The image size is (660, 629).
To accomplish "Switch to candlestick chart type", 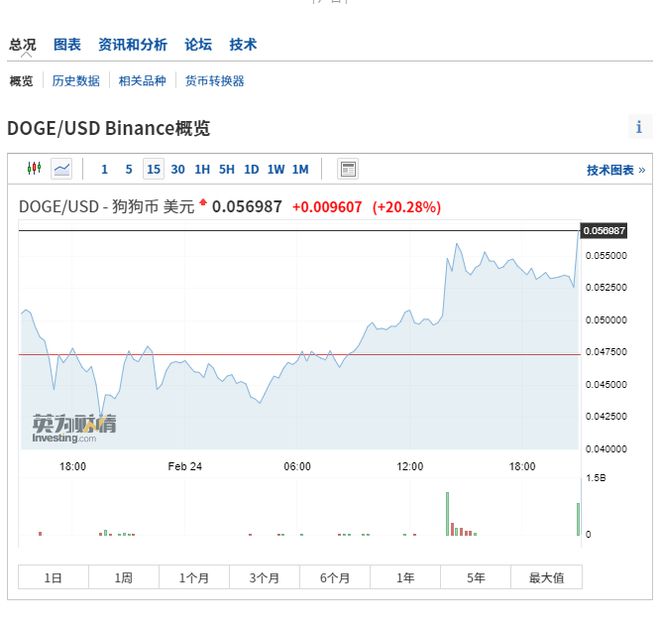I will [x=34, y=169].
